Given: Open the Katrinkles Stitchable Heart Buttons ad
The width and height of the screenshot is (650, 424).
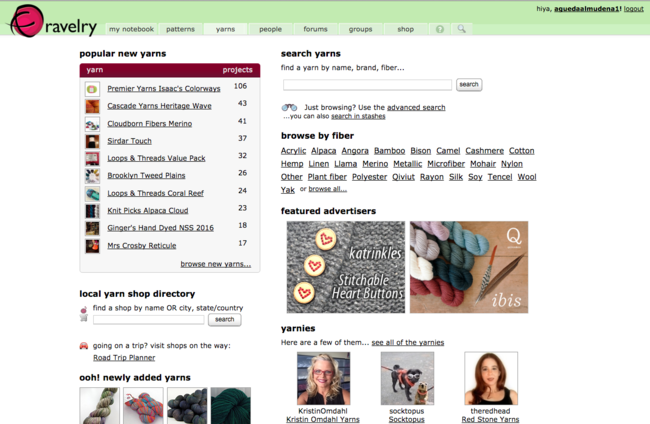Looking at the screenshot, I should 346,267.
